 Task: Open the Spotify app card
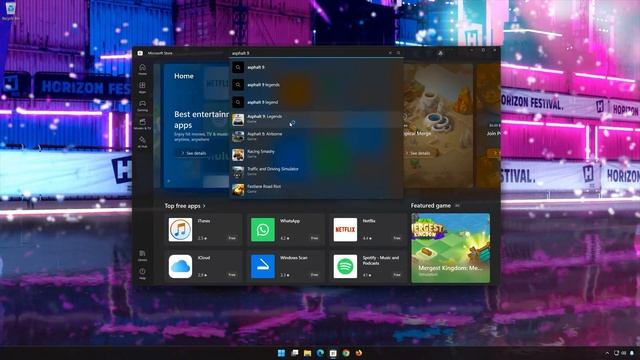tap(368, 266)
